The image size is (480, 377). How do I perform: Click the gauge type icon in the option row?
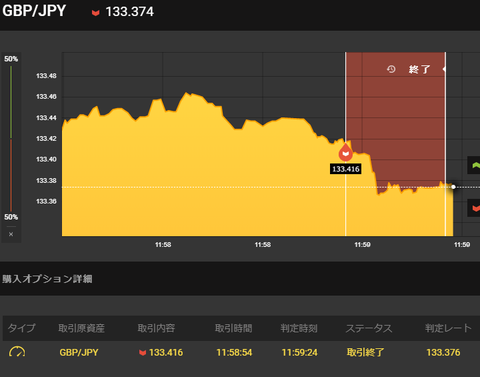[x=17, y=352]
